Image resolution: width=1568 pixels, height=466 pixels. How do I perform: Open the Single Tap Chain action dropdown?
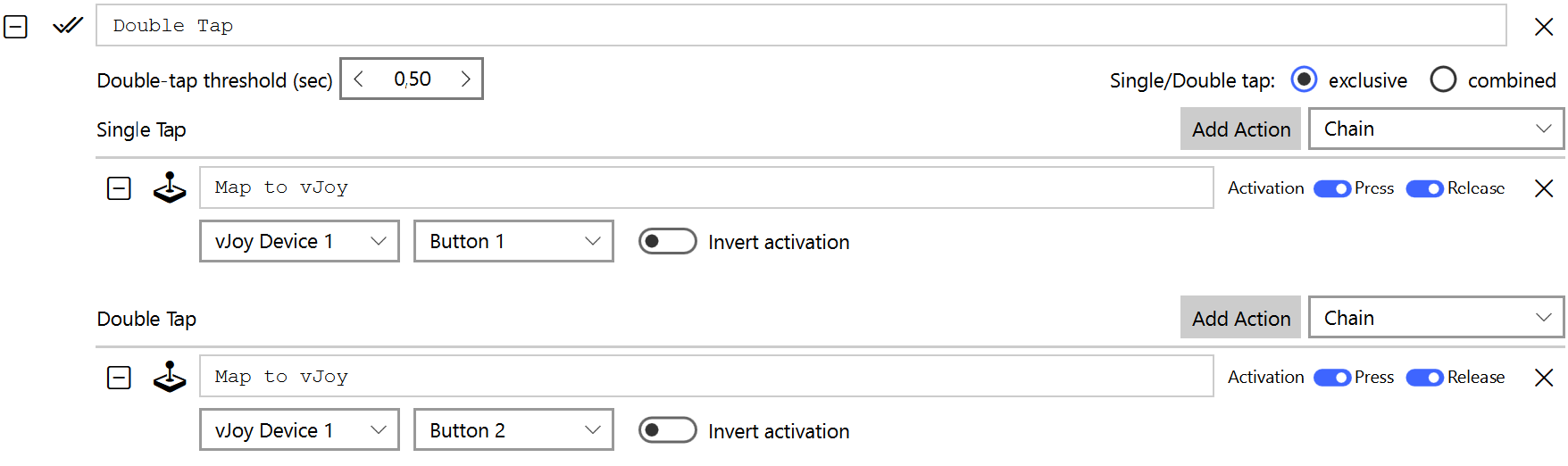(x=1436, y=129)
